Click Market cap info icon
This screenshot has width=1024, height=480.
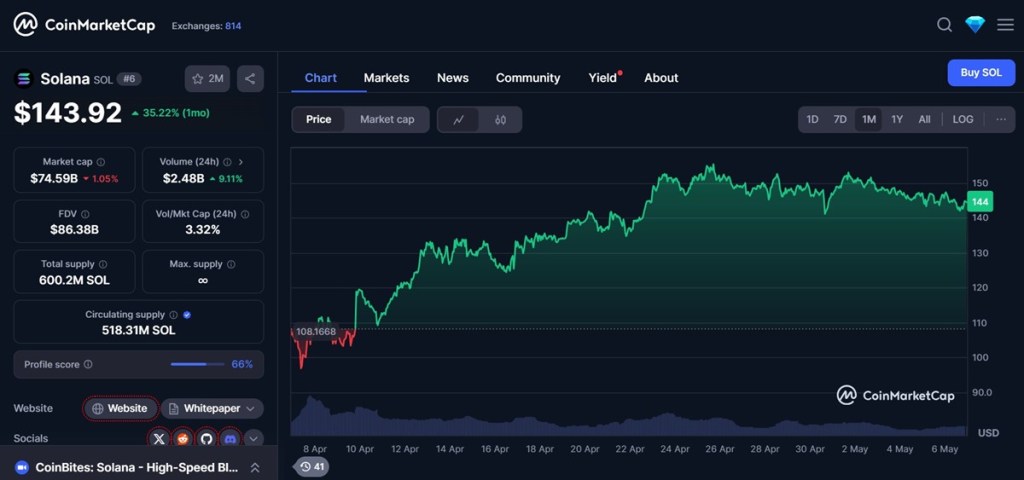101,162
